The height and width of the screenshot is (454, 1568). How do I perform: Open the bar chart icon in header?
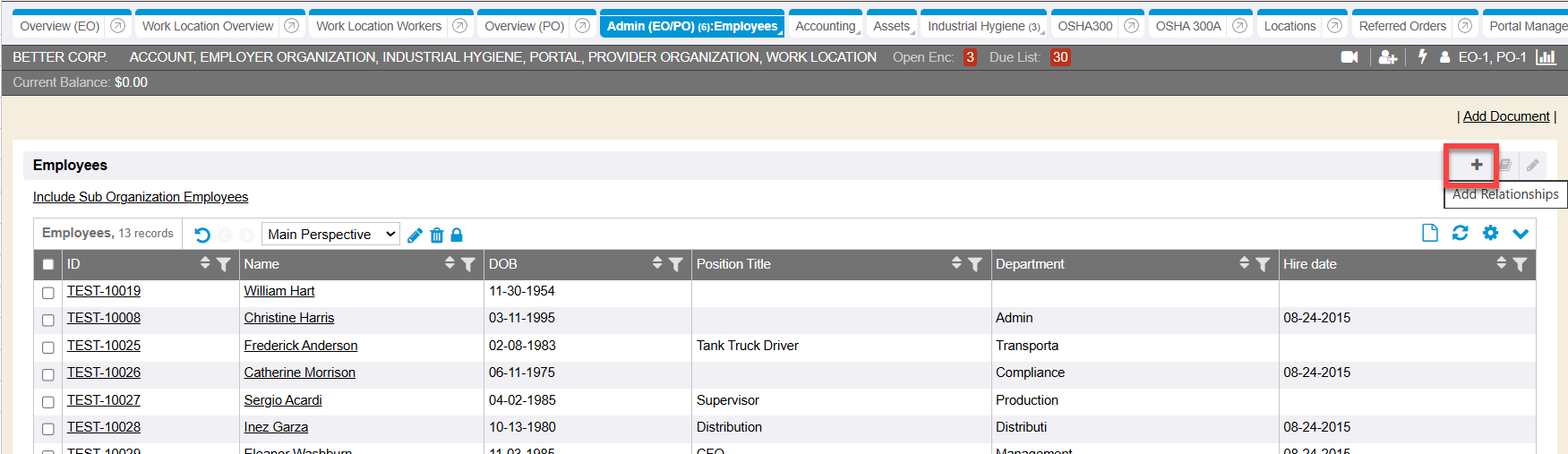click(1546, 57)
